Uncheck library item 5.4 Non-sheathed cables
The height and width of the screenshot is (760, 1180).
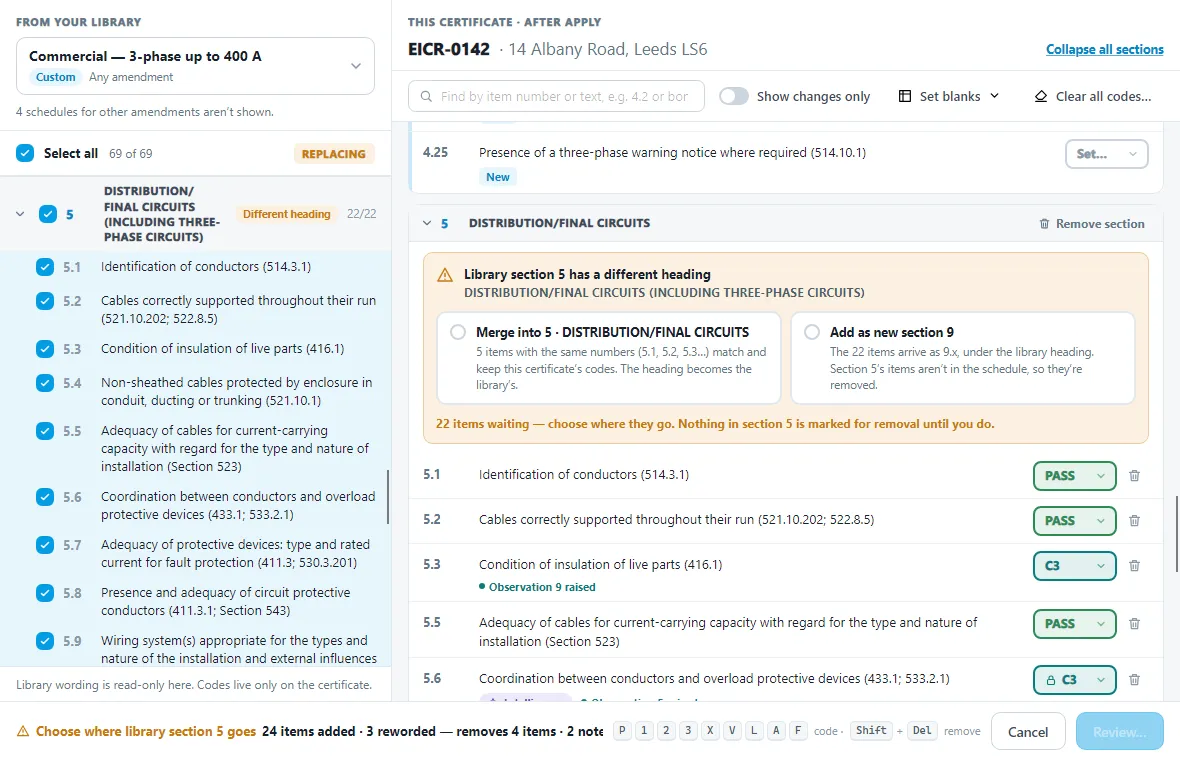[44, 383]
